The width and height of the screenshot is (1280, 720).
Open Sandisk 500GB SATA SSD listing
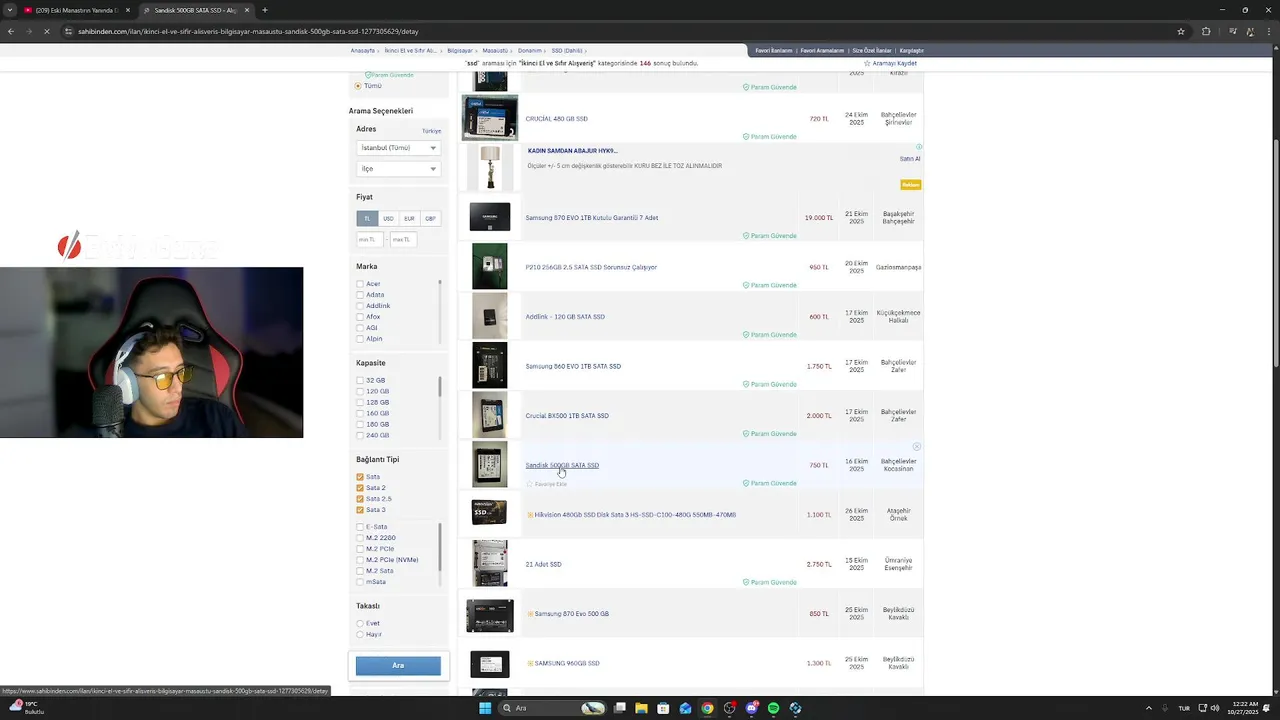pyautogui.click(x=562, y=465)
